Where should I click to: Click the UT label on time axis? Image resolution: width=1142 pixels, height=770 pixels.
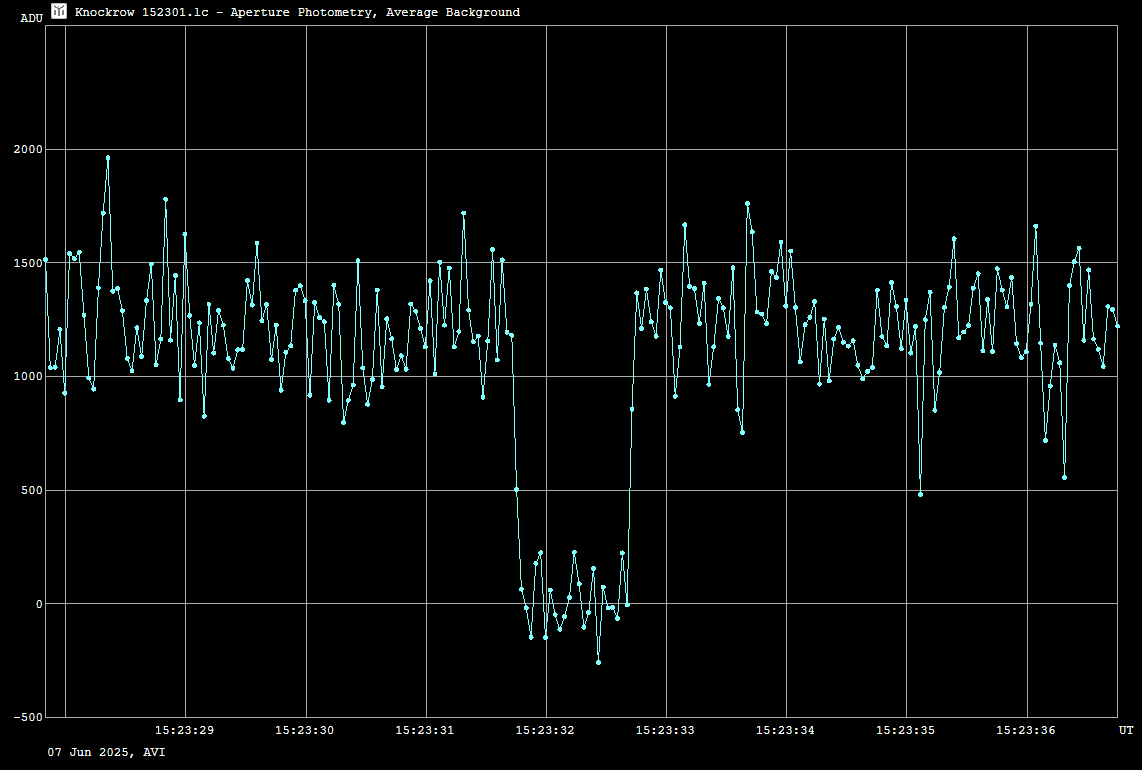1125,731
